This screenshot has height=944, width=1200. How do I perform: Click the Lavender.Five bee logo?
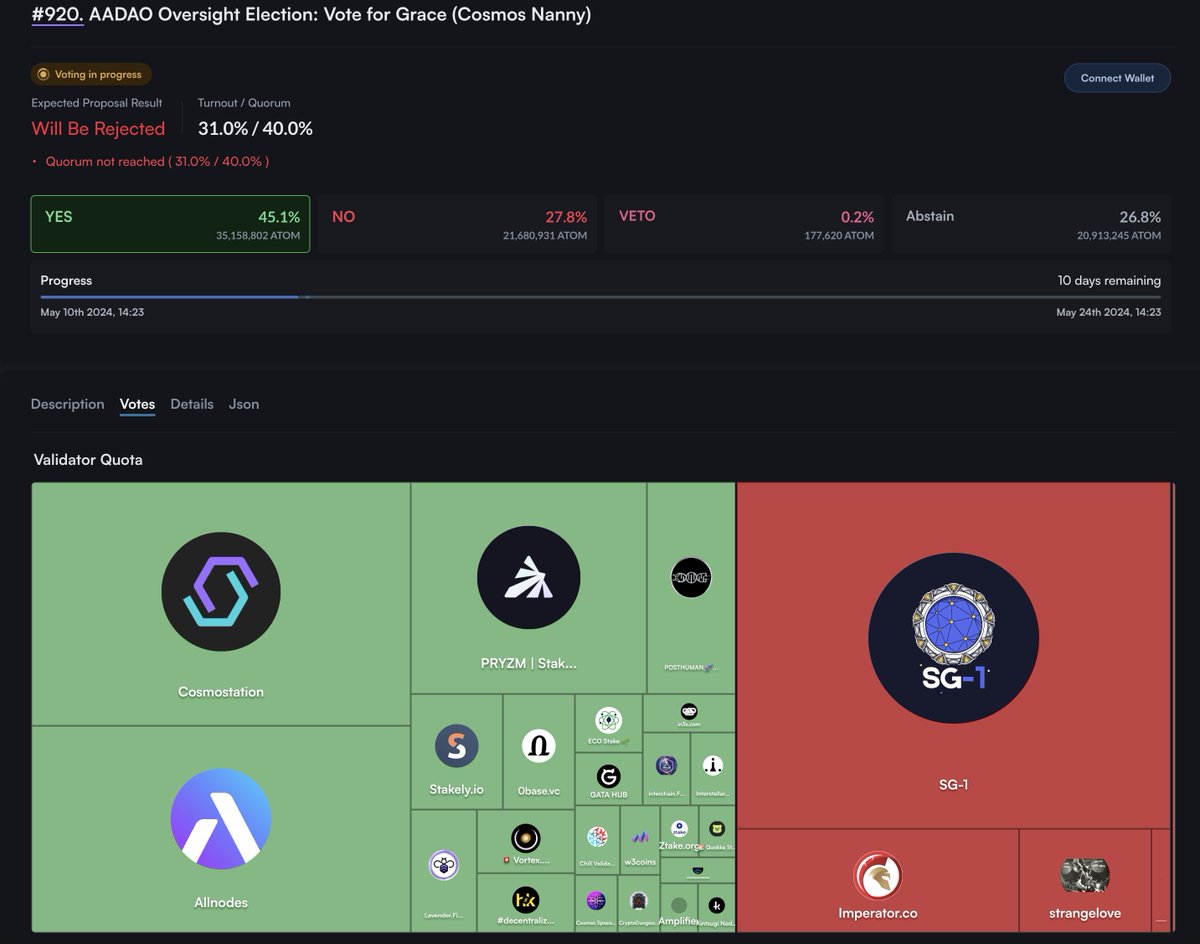point(443,865)
